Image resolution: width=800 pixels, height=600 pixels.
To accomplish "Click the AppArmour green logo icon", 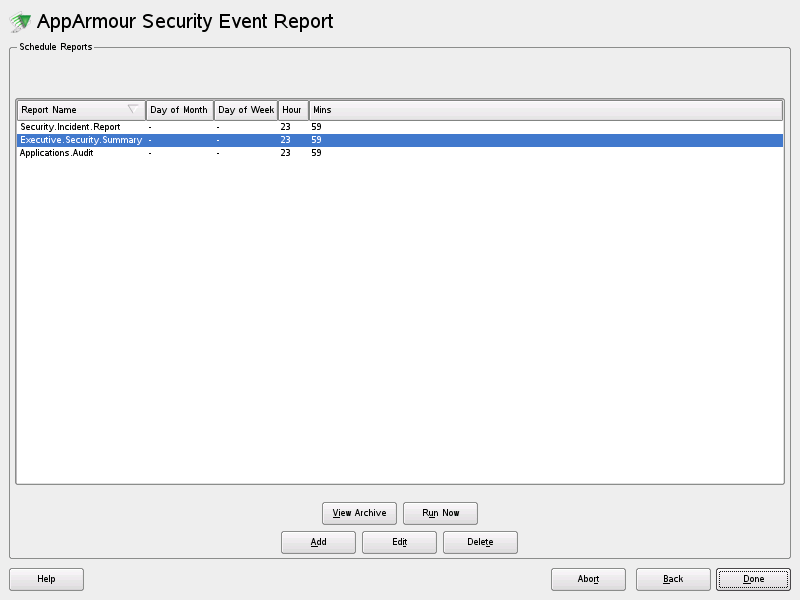I will tap(19, 20).
